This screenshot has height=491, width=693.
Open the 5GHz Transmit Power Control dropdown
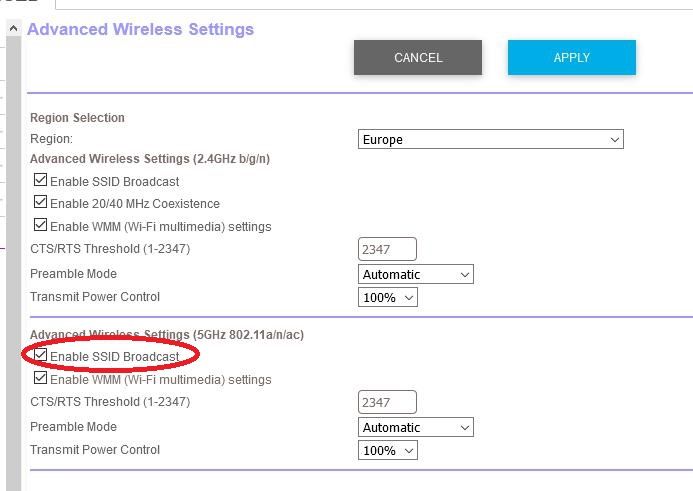coord(388,450)
